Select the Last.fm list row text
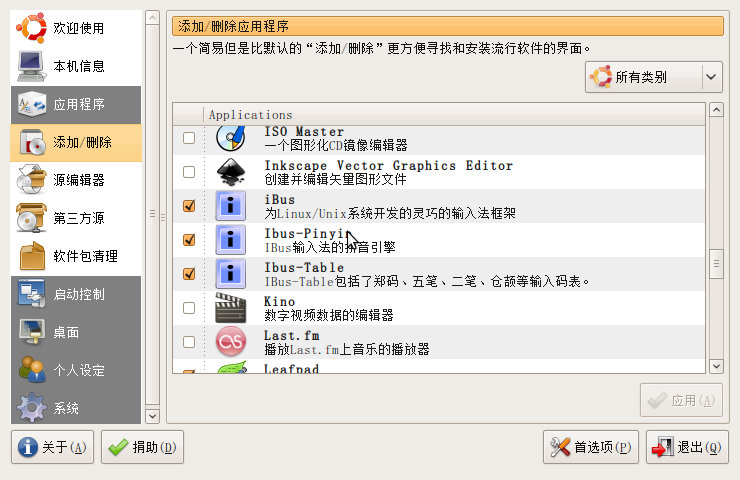The width and height of the screenshot is (740, 480). point(346,342)
